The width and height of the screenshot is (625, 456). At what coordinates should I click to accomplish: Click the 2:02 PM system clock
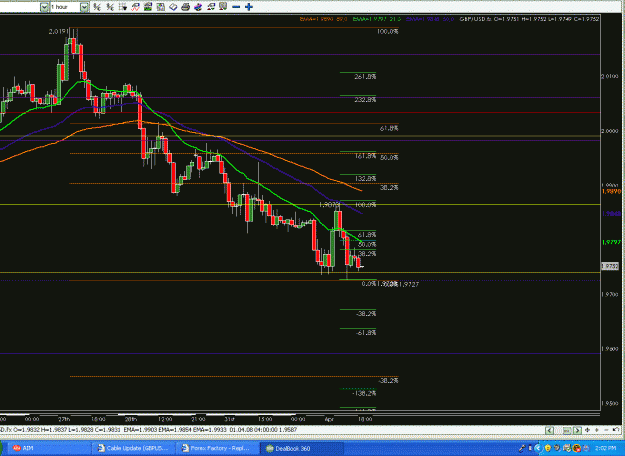[x=605, y=449]
